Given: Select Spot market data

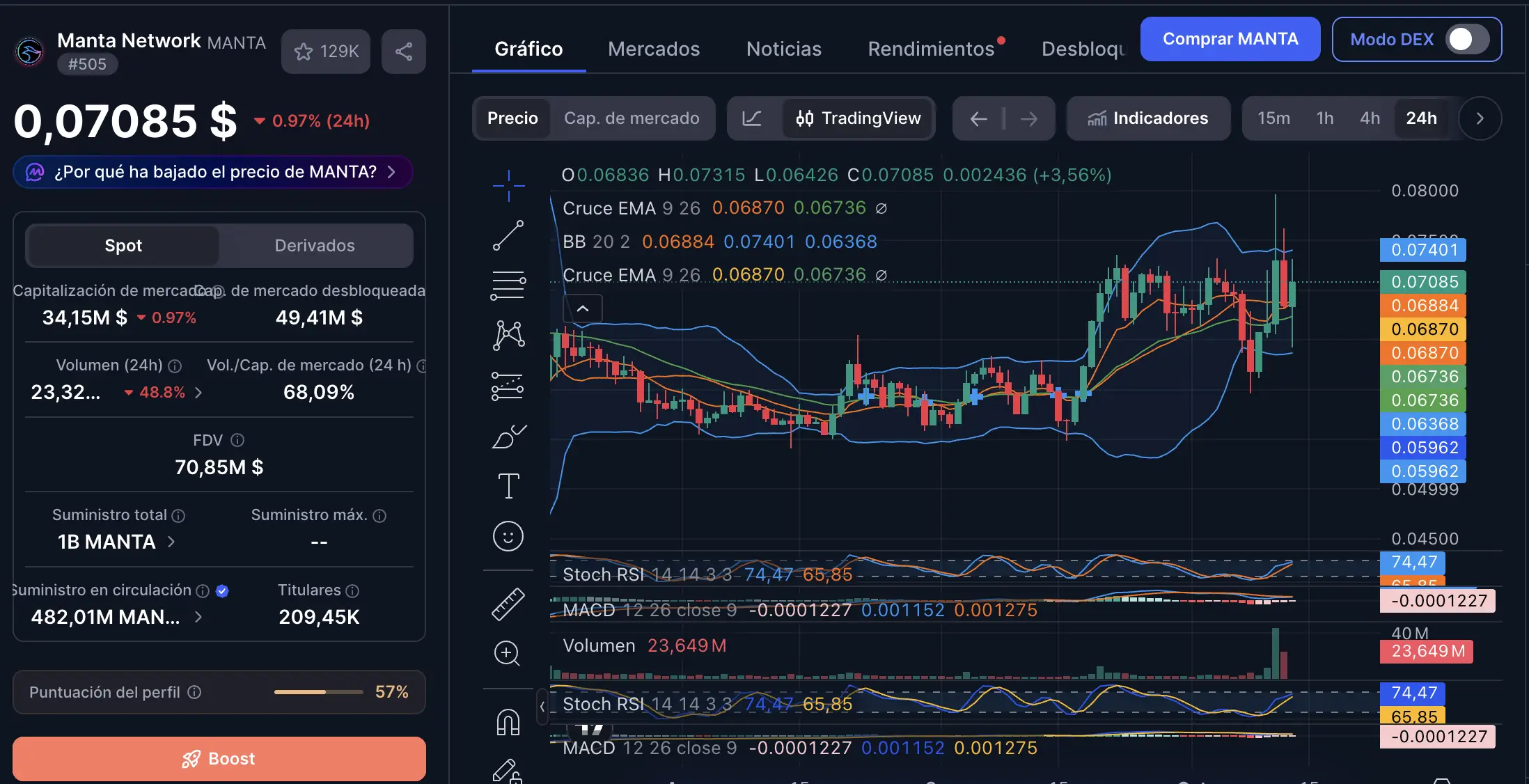Looking at the screenshot, I should tap(123, 246).
